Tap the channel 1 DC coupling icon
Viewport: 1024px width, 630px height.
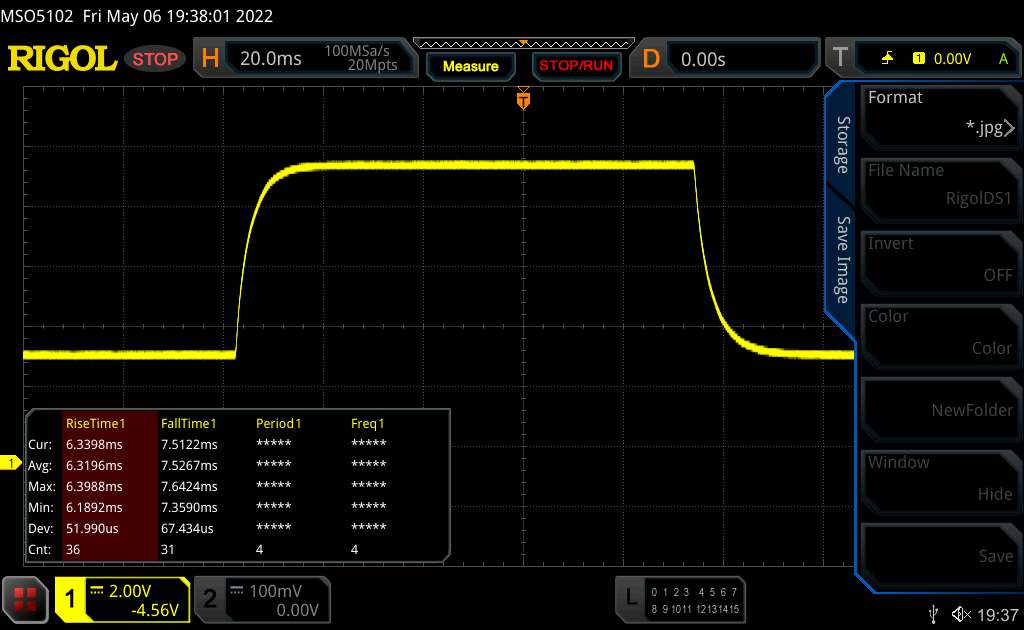[x=97, y=590]
